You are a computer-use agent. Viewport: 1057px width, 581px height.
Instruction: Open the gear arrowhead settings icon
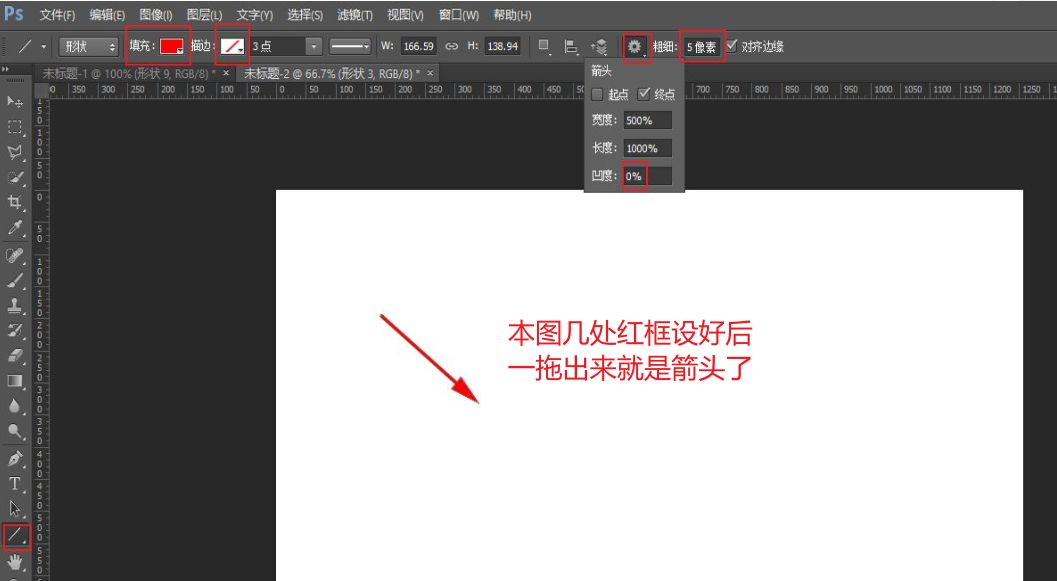634,47
